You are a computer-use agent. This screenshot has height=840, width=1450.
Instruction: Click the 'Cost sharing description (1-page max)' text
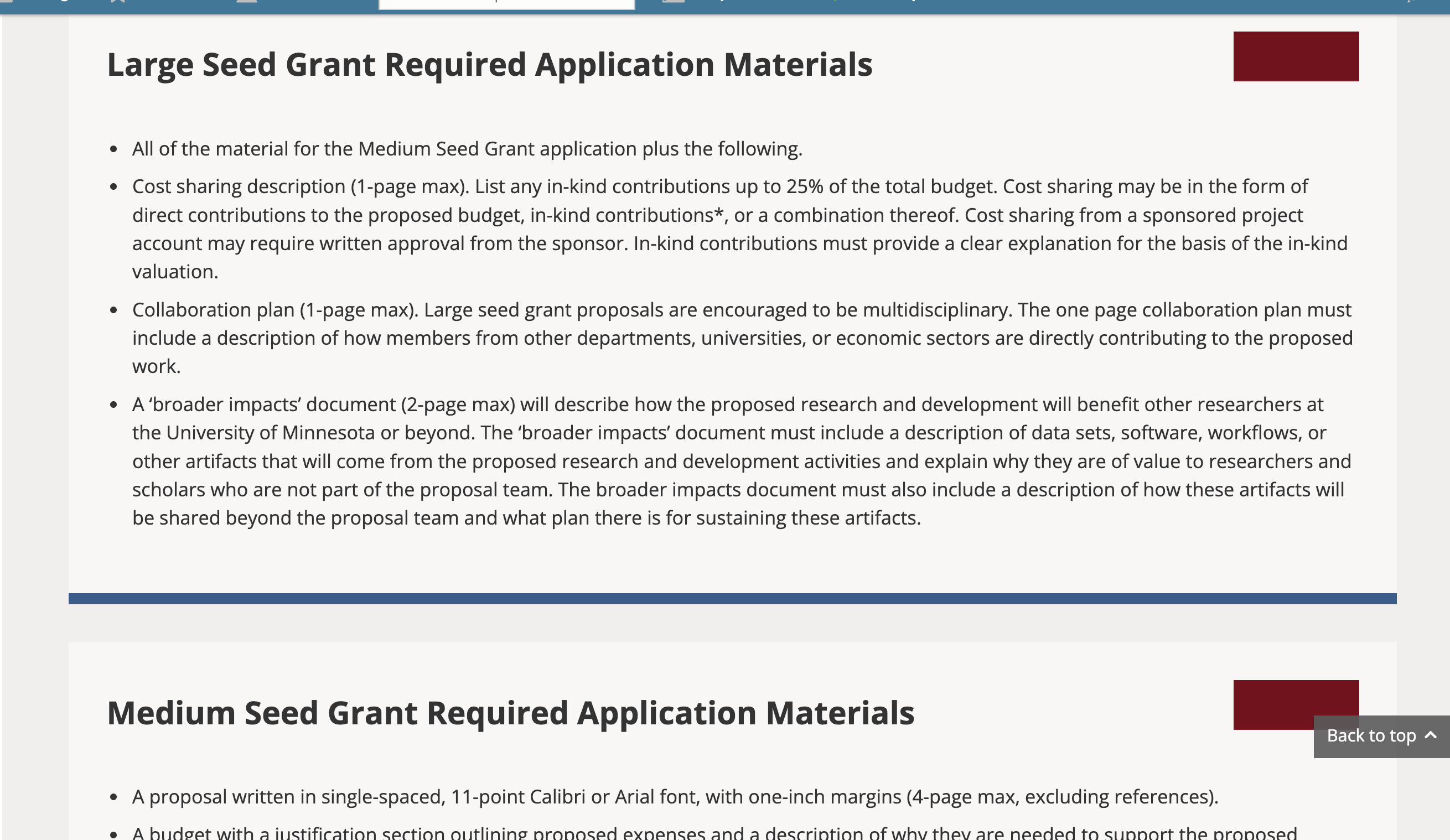click(x=300, y=186)
